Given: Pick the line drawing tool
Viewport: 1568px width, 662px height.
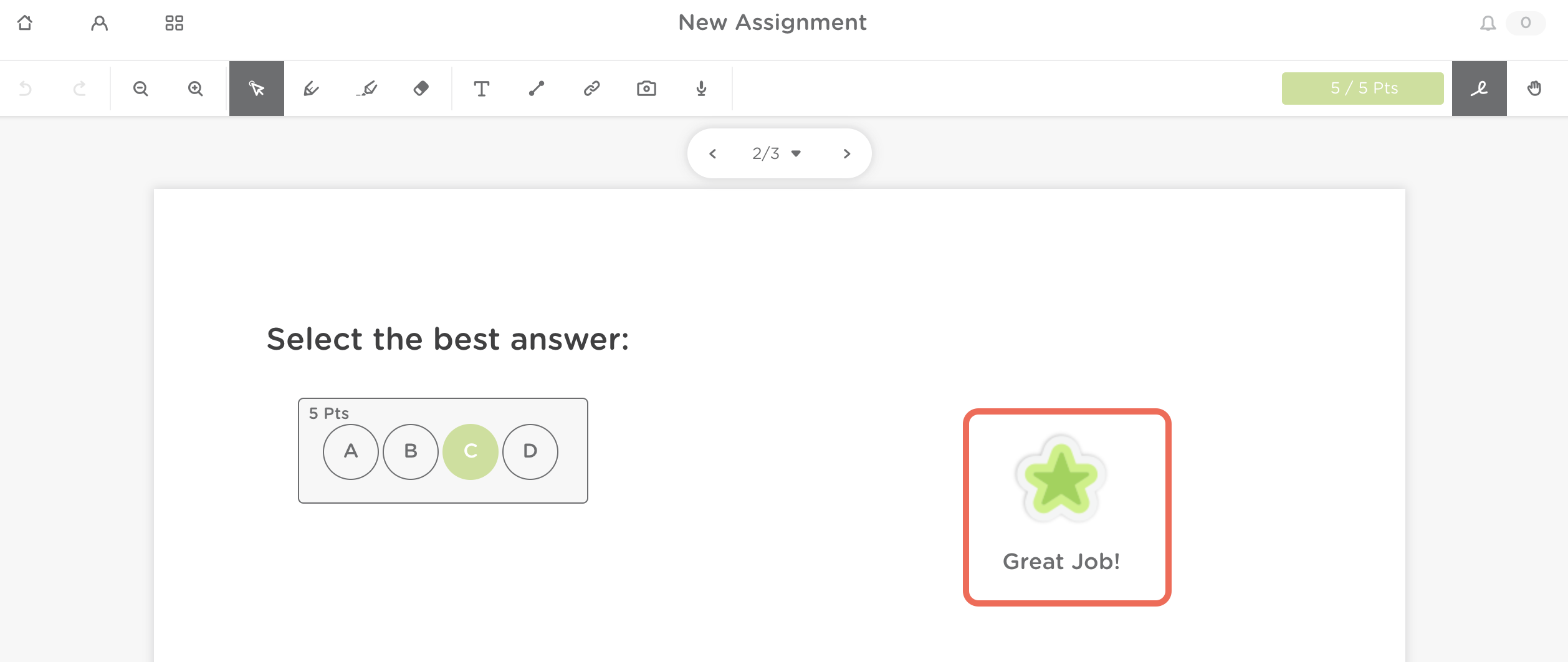Looking at the screenshot, I should [x=537, y=89].
